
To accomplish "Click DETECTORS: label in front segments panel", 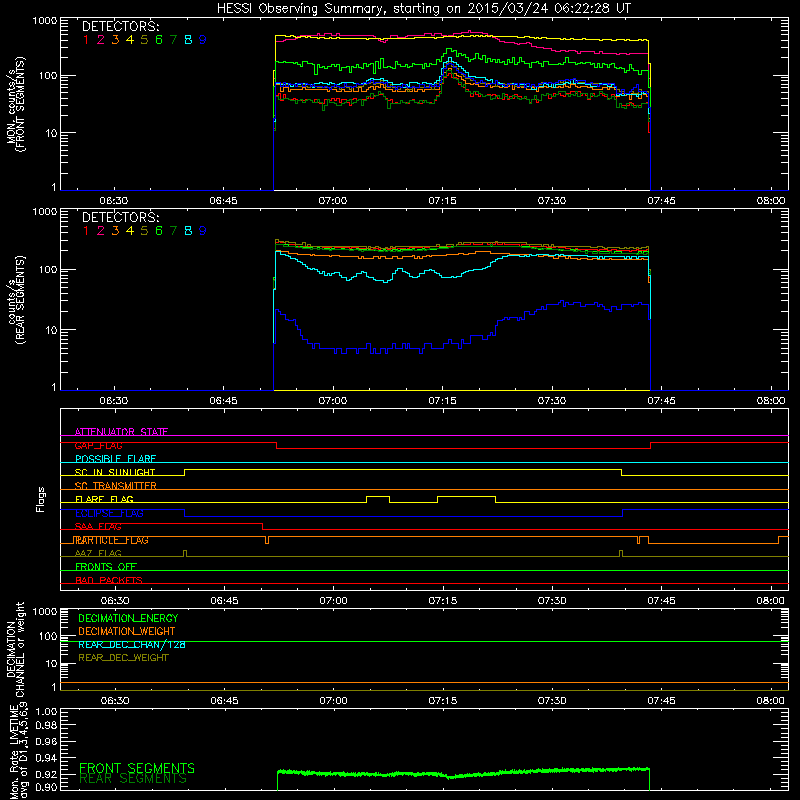I will click(120, 27).
